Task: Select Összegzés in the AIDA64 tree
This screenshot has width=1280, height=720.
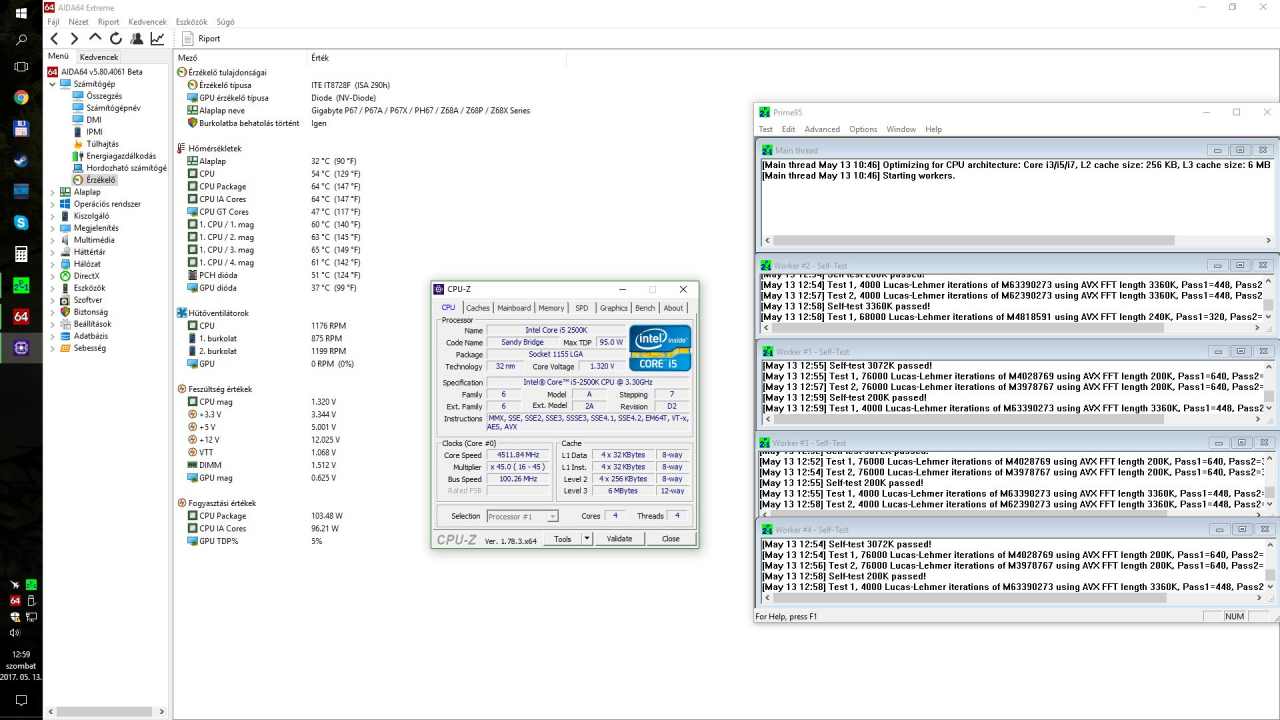Action: (x=103, y=96)
